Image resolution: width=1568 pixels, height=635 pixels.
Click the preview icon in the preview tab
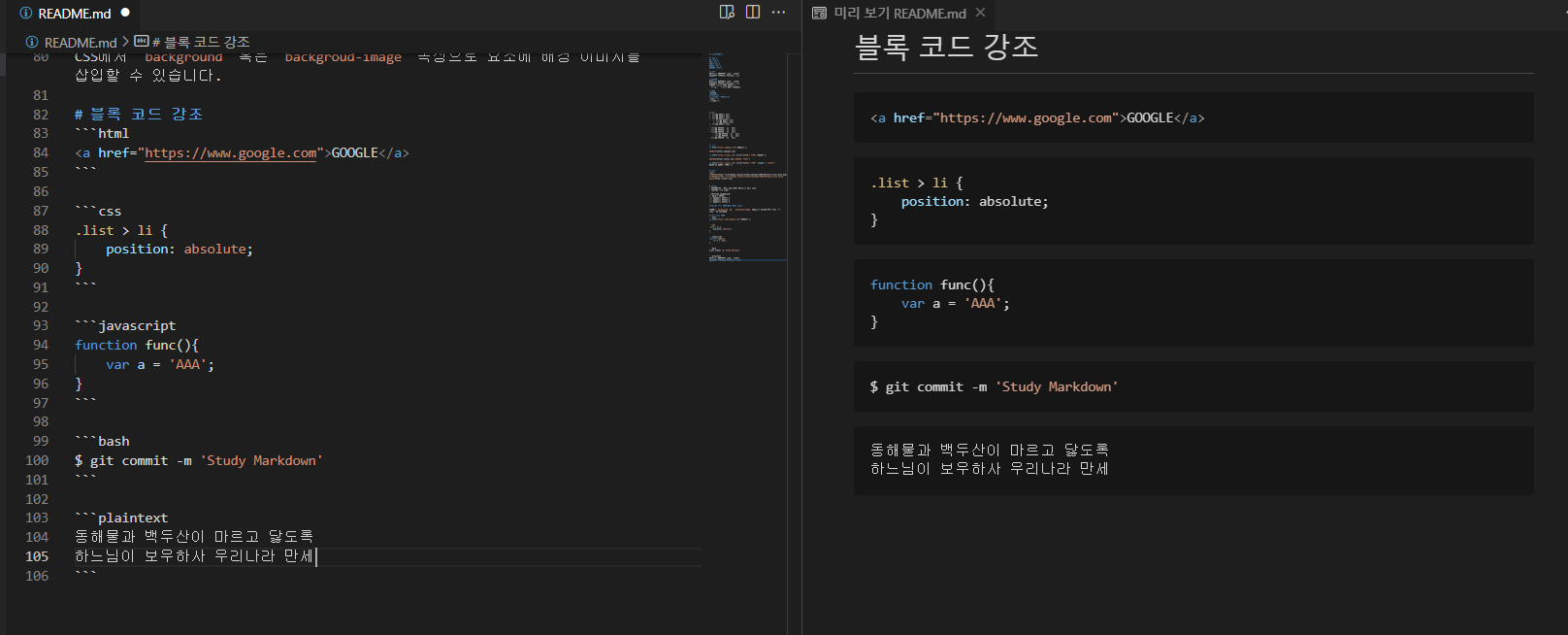click(819, 13)
